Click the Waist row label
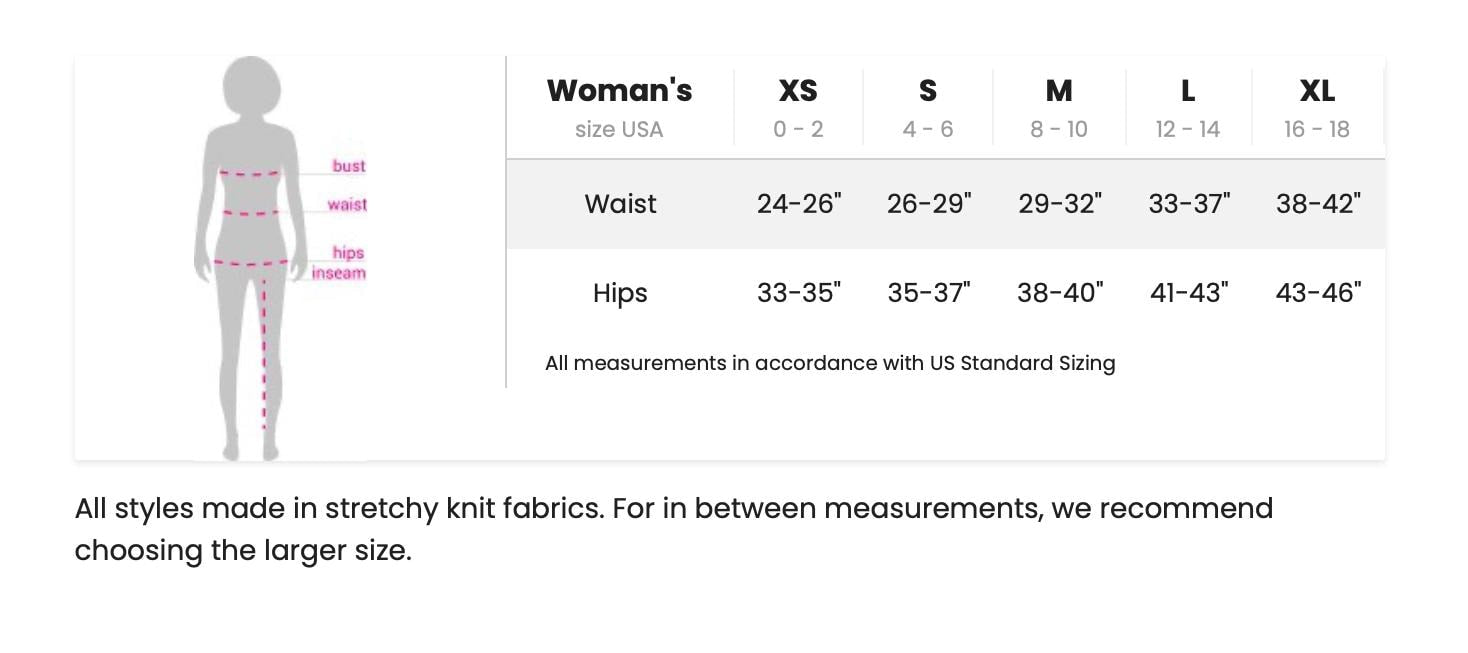Viewport: 1468px width, 653px height. pos(620,204)
